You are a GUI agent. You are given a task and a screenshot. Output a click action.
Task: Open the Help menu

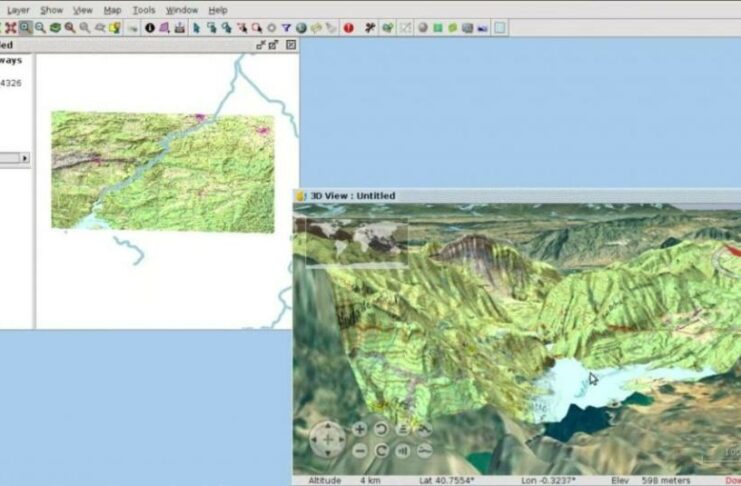tap(217, 9)
